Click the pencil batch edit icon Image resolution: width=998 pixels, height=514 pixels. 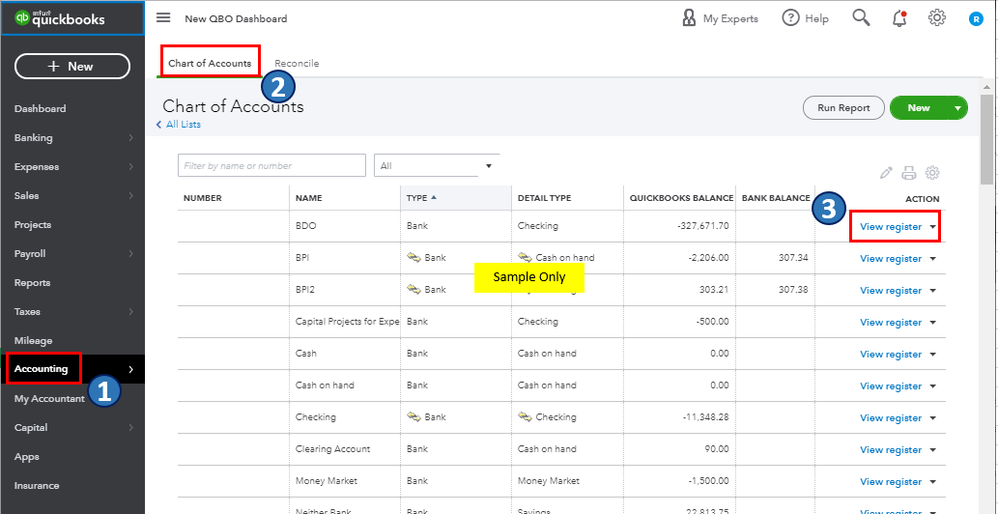(x=886, y=172)
